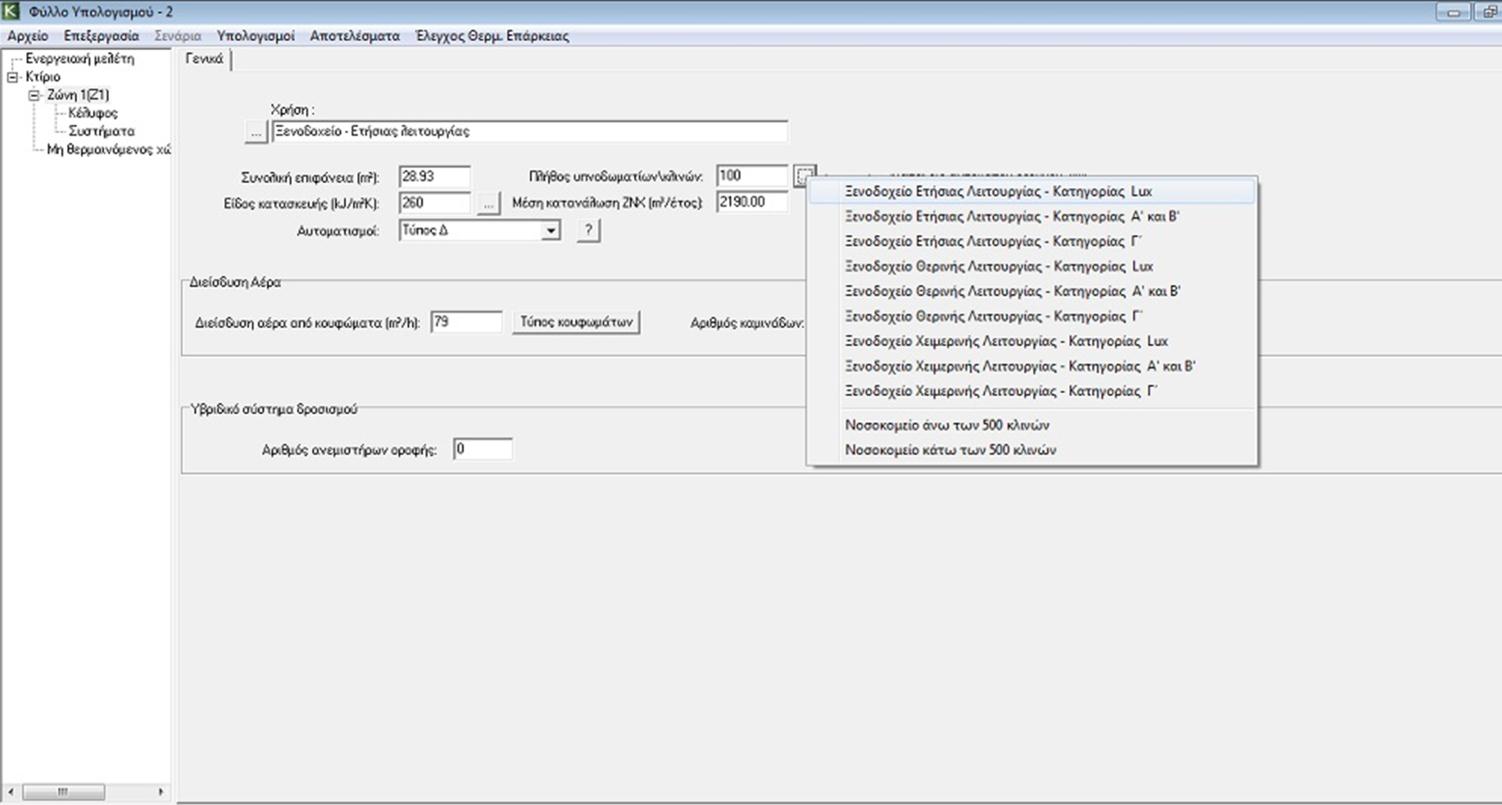This screenshot has width=1502, height=805.
Task: Click the application icon in the title bar
Action: tap(11, 11)
